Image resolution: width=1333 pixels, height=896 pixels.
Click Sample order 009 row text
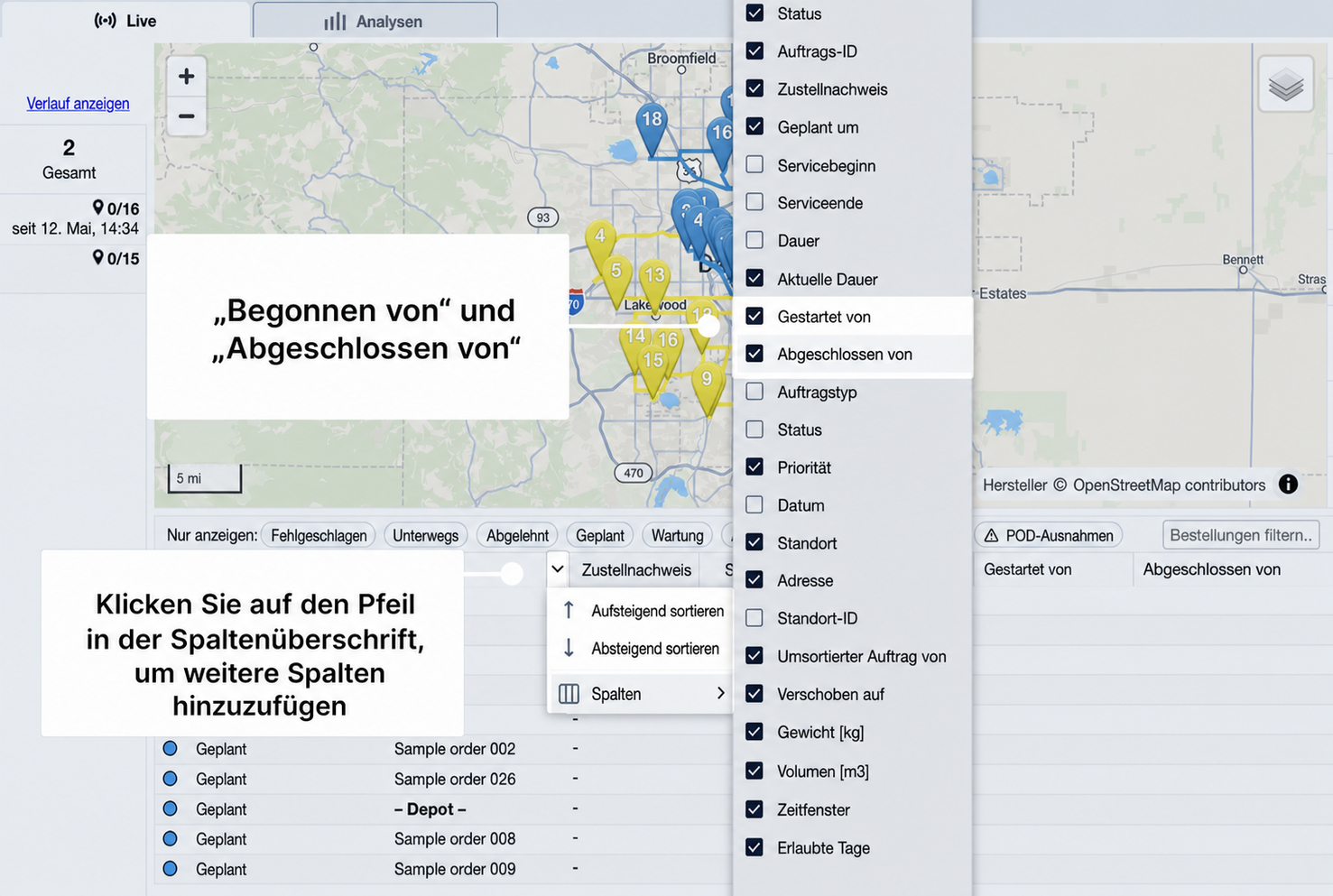coord(455,869)
